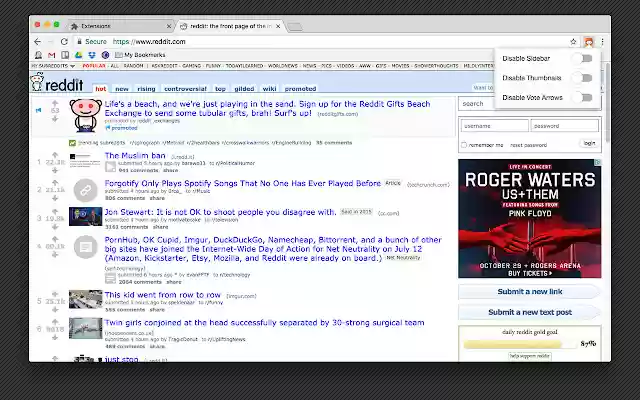Upvote the conjoined twin girls post
Screen dimensions: 640x400
(55, 322)
